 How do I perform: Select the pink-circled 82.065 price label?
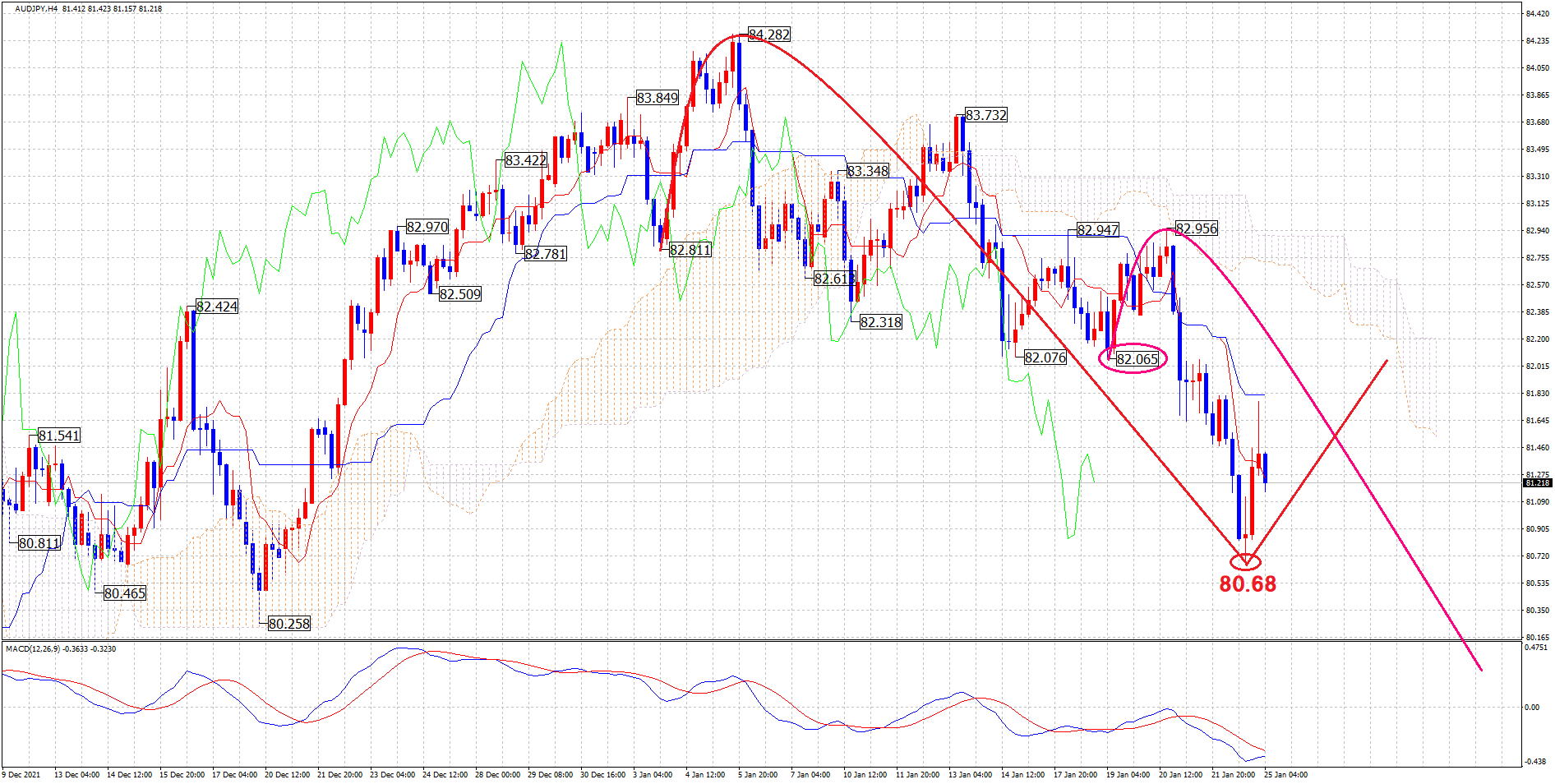click(x=1137, y=359)
